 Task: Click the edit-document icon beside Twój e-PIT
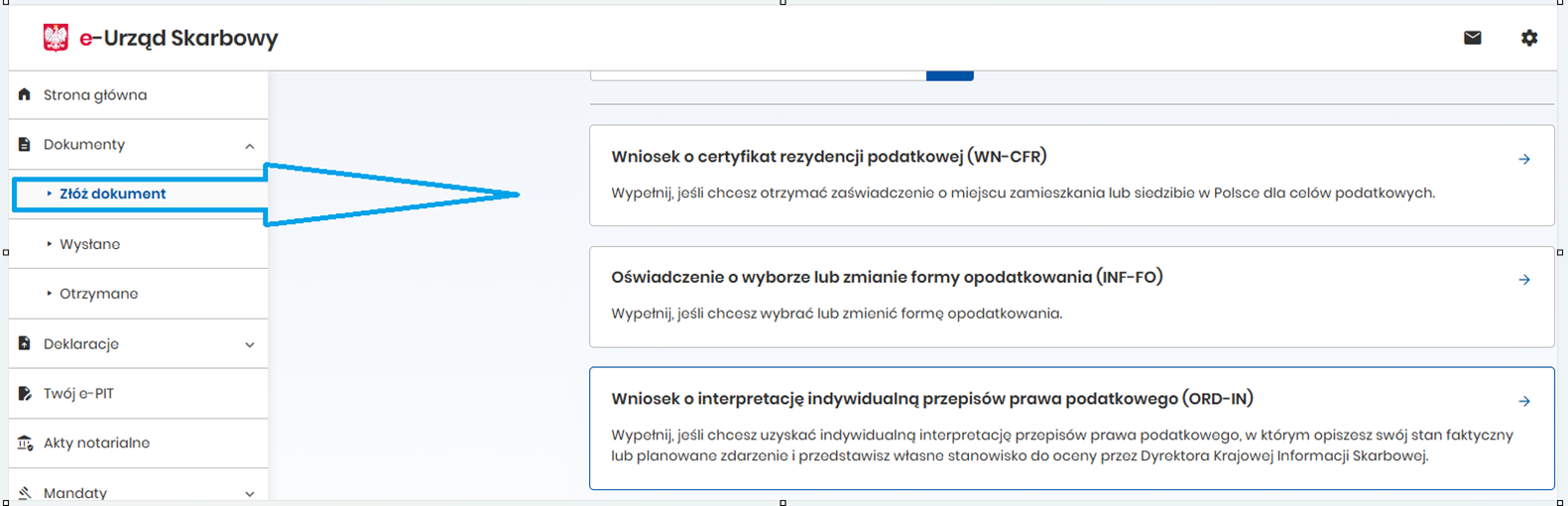pyautogui.click(x=25, y=393)
